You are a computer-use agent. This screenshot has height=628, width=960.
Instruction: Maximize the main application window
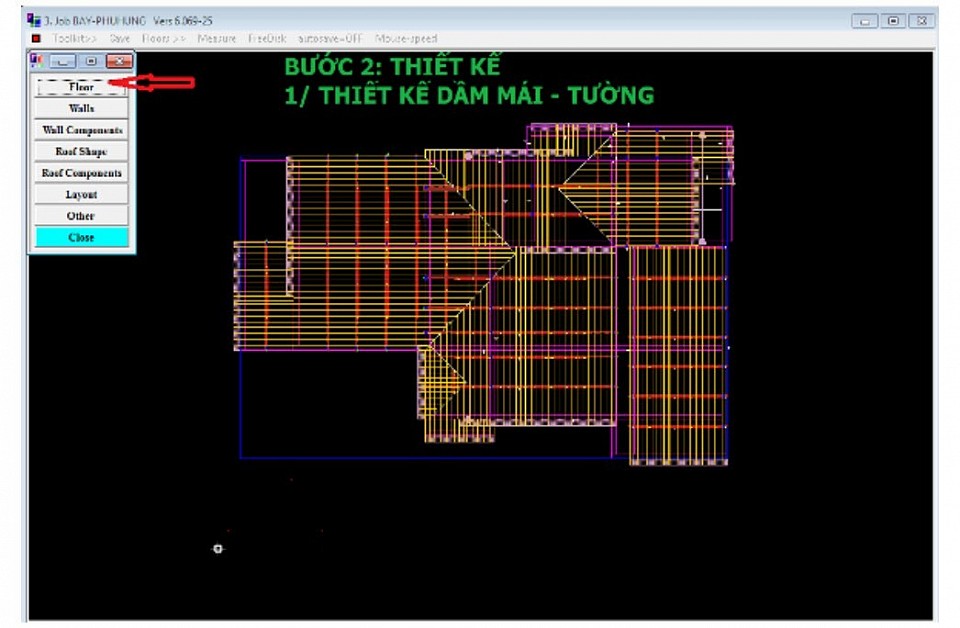[894, 20]
